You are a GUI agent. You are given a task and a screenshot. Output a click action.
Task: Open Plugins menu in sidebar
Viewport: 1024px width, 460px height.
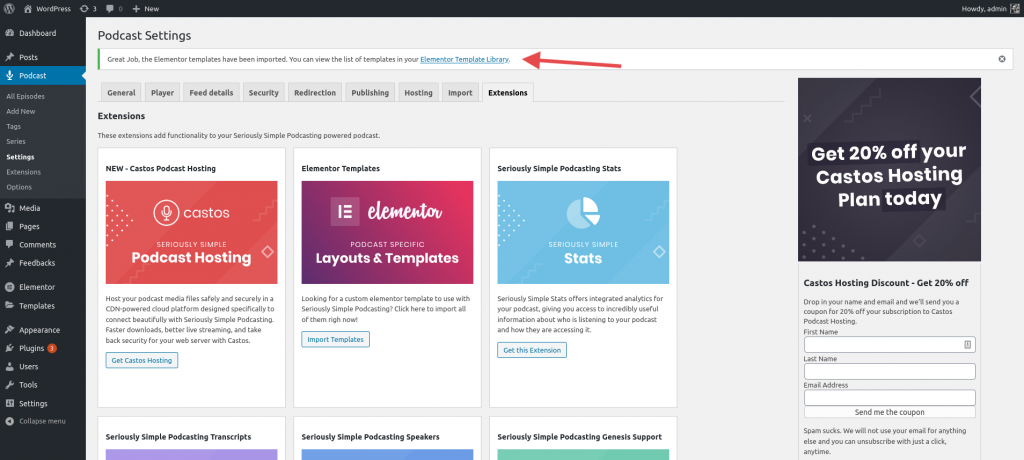[32, 348]
